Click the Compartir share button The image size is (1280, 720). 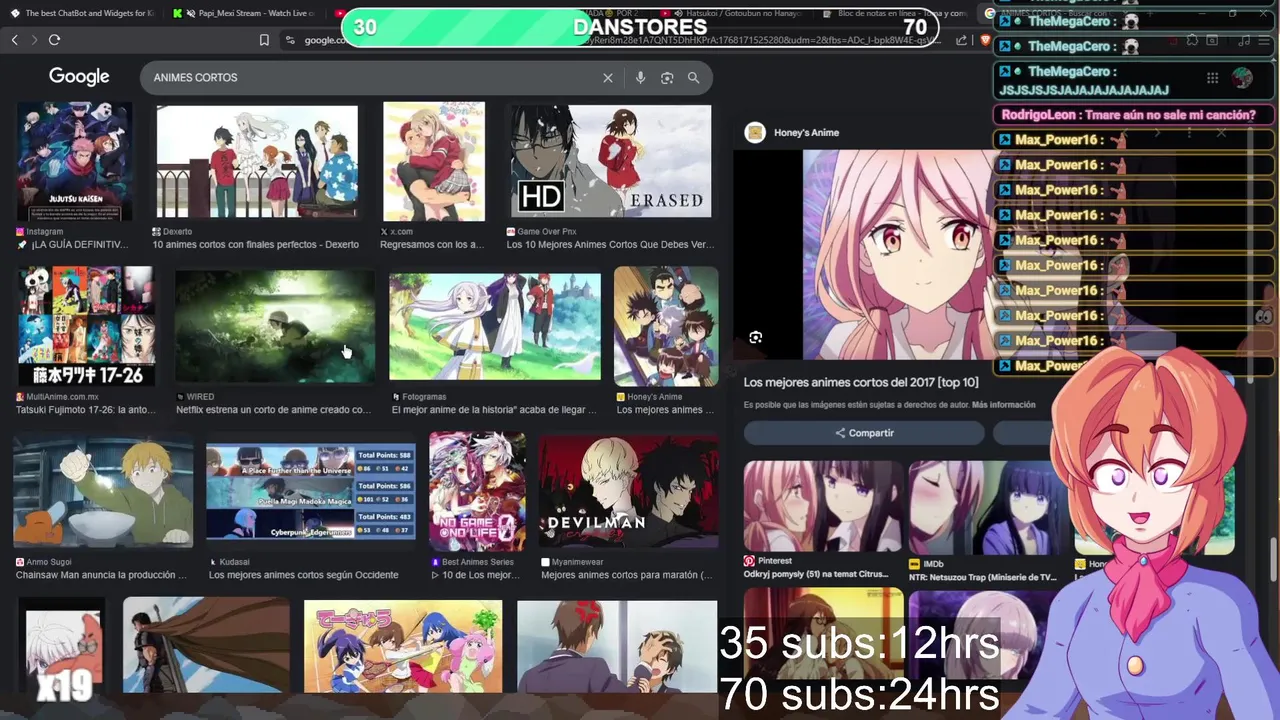(x=864, y=433)
